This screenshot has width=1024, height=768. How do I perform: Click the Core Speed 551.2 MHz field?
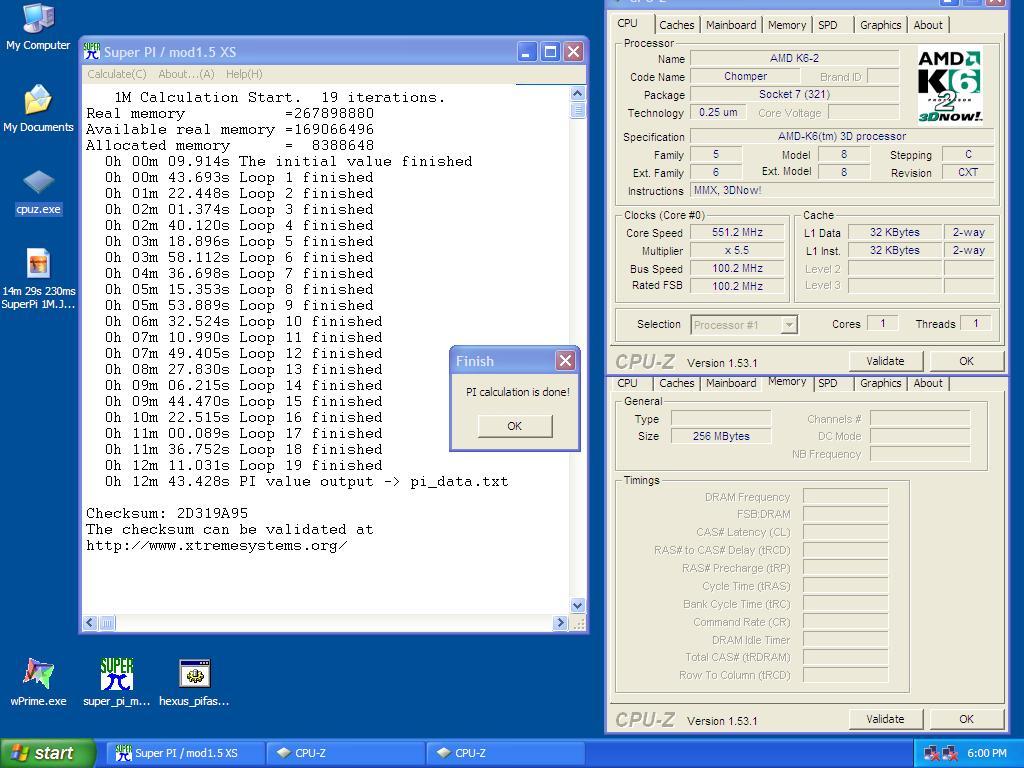pyautogui.click(x=737, y=232)
